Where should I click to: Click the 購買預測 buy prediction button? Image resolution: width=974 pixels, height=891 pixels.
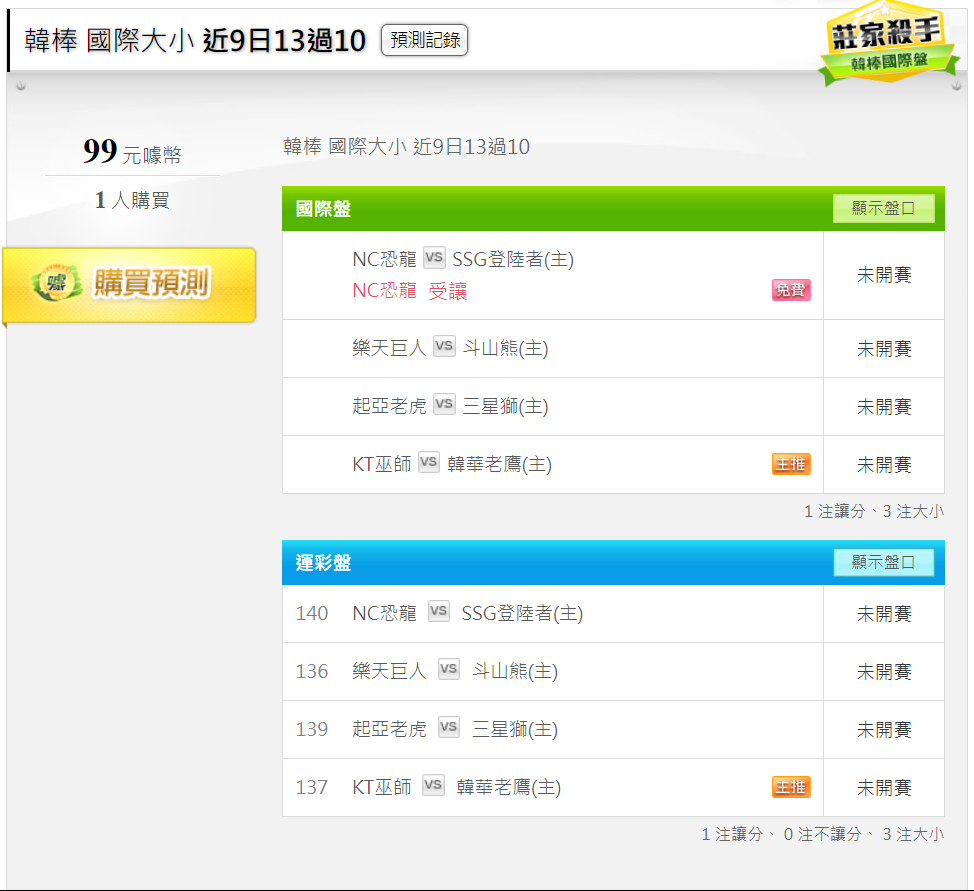[x=129, y=285]
